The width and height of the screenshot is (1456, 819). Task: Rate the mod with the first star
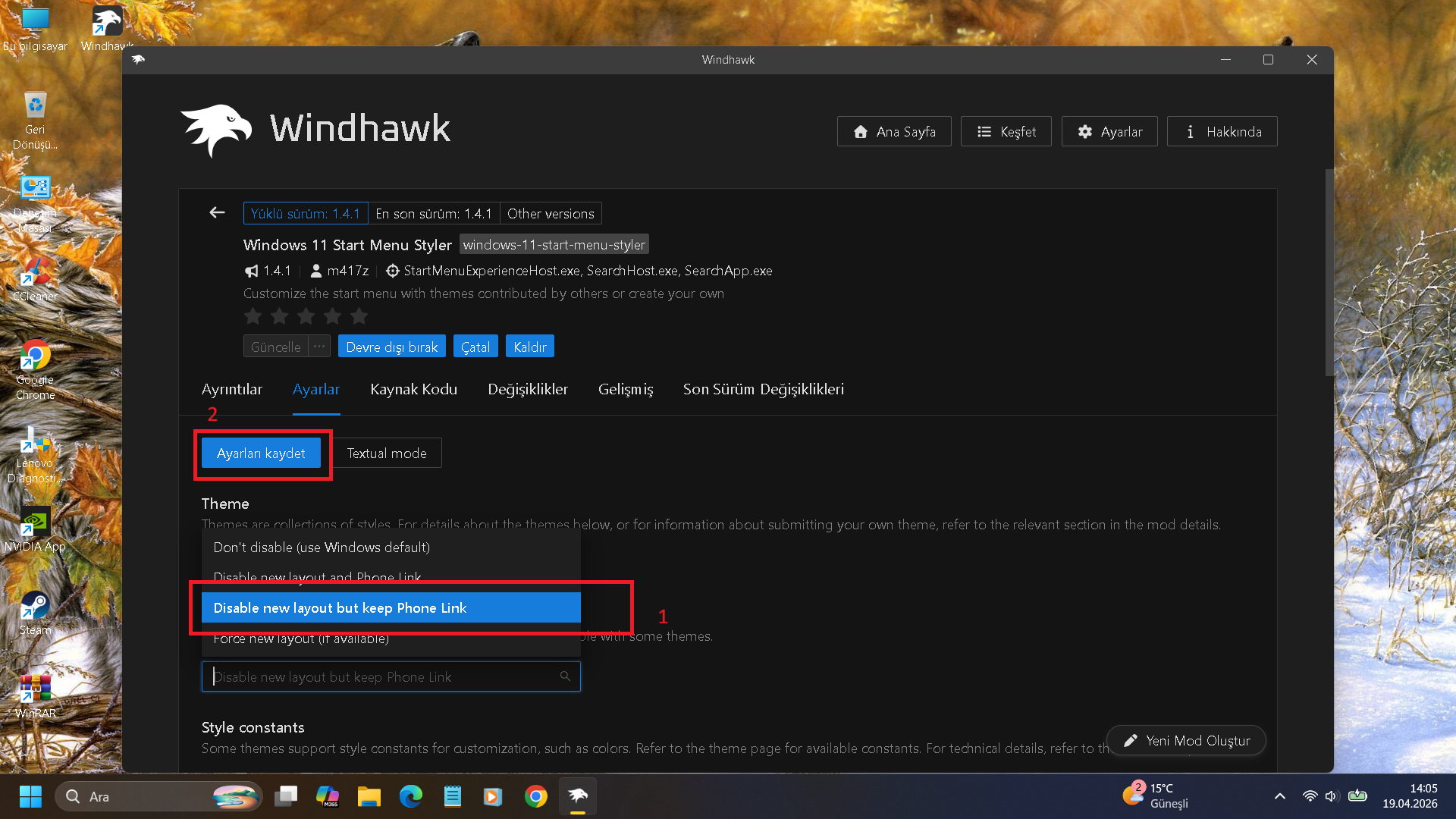pos(253,315)
